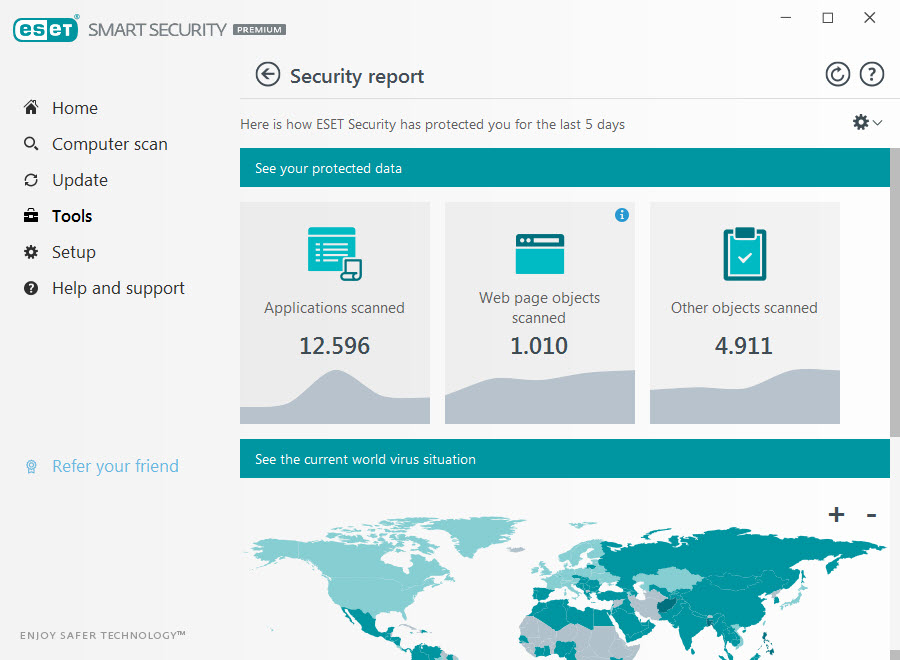Image resolution: width=900 pixels, height=660 pixels.
Task: Click the Other objects scanned count 4.911
Action: (x=744, y=345)
